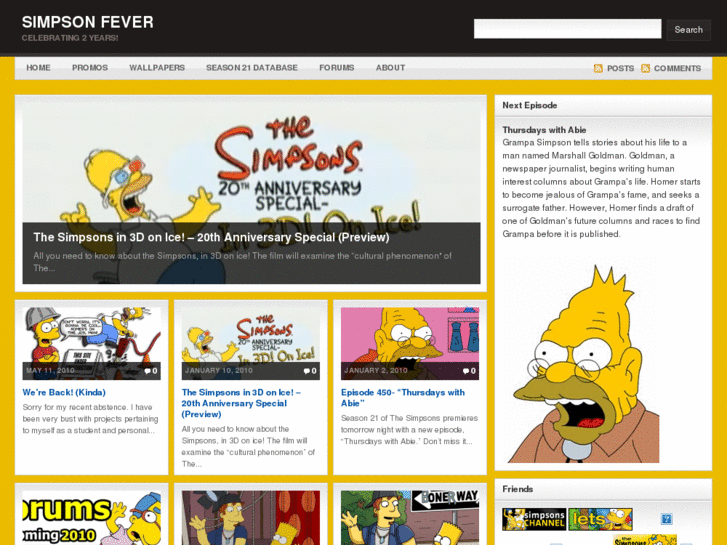Open We're Back! (Kinda) post title

(64, 392)
